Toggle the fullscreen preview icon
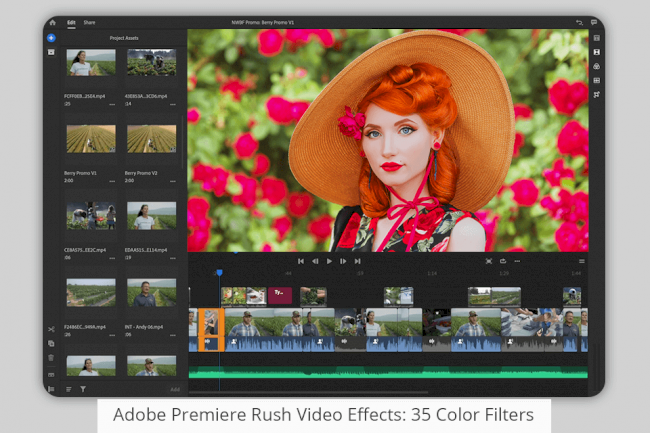Image resolution: width=650 pixels, height=433 pixels. click(489, 261)
